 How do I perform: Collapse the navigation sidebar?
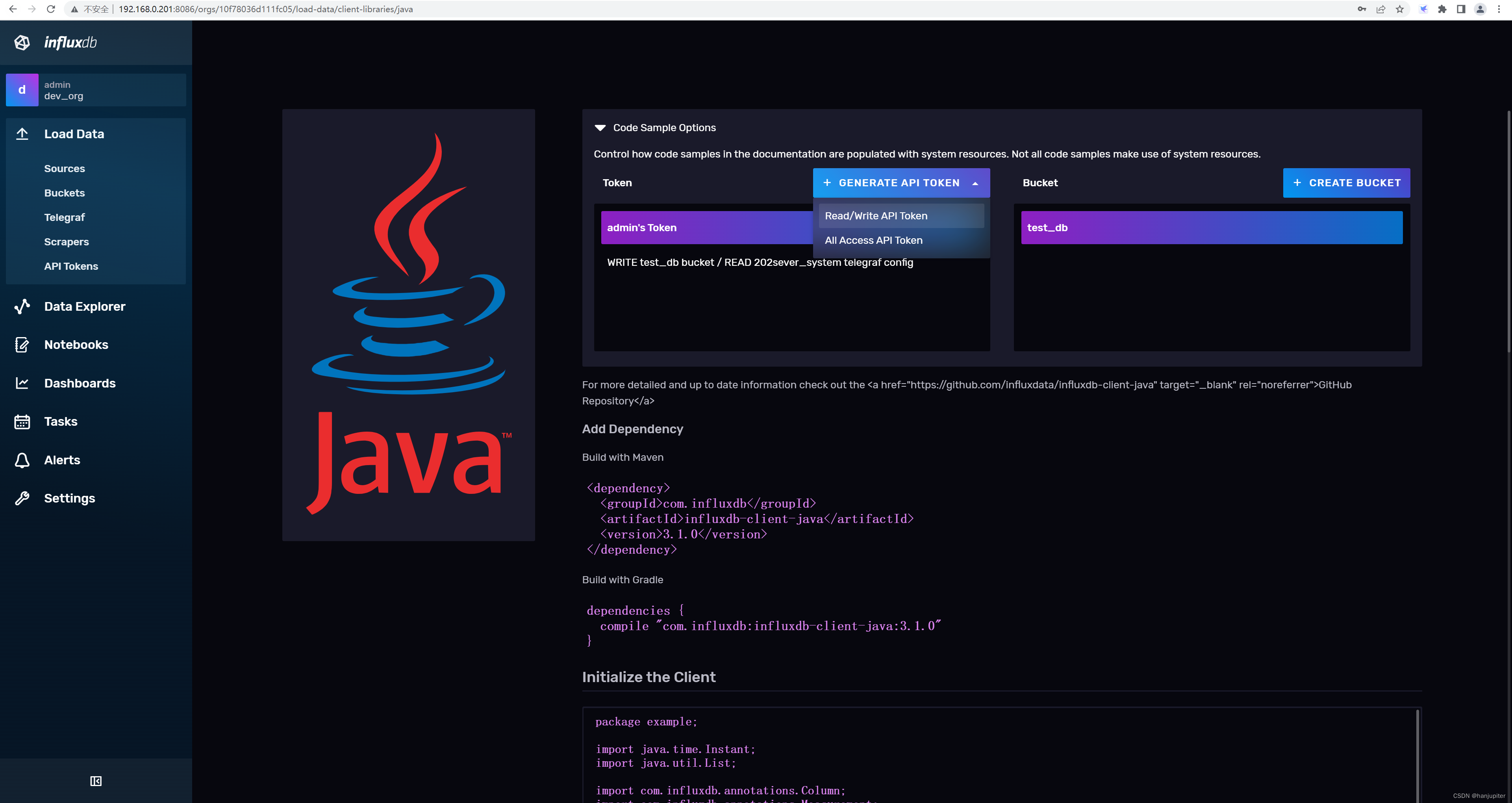tap(96, 781)
